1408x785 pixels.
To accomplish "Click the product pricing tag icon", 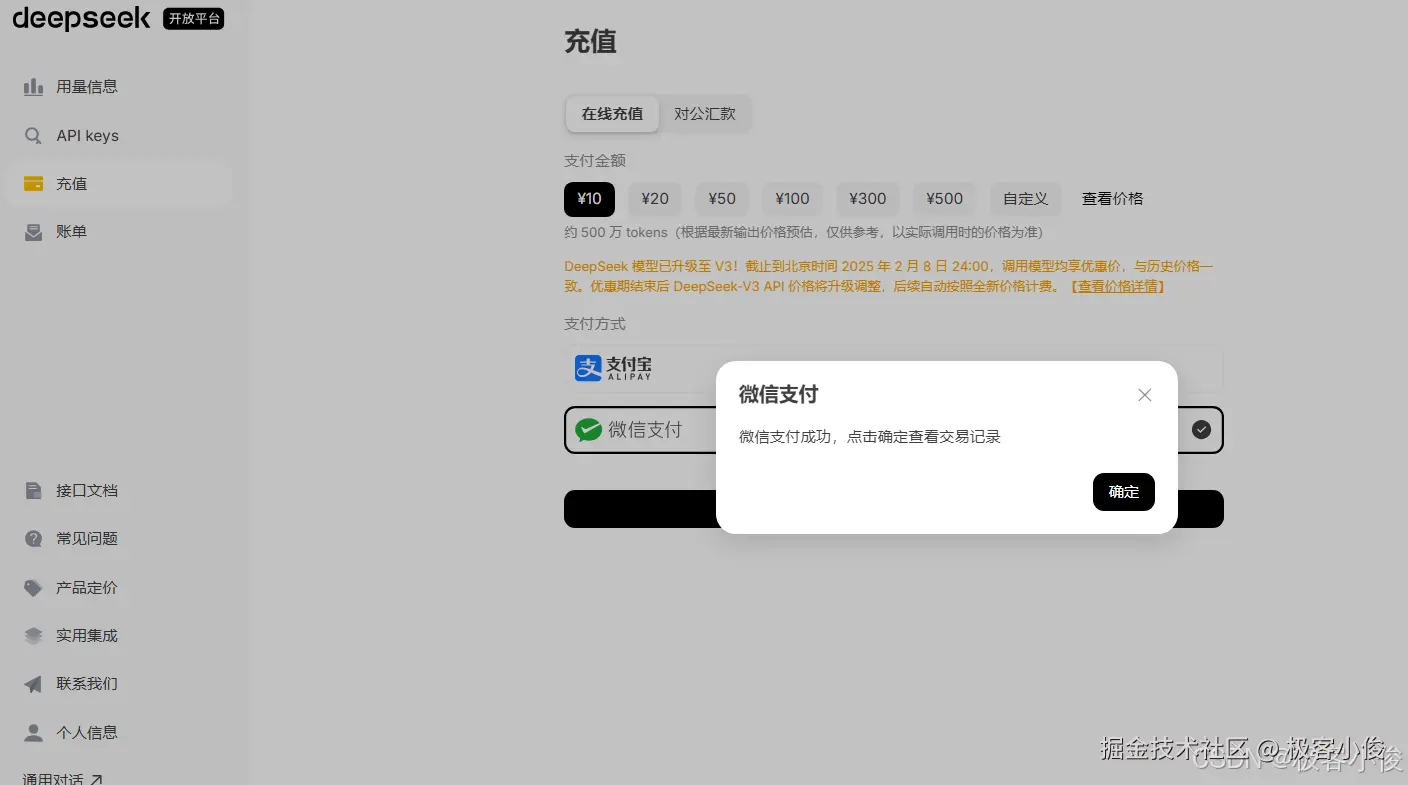I will pos(33,588).
